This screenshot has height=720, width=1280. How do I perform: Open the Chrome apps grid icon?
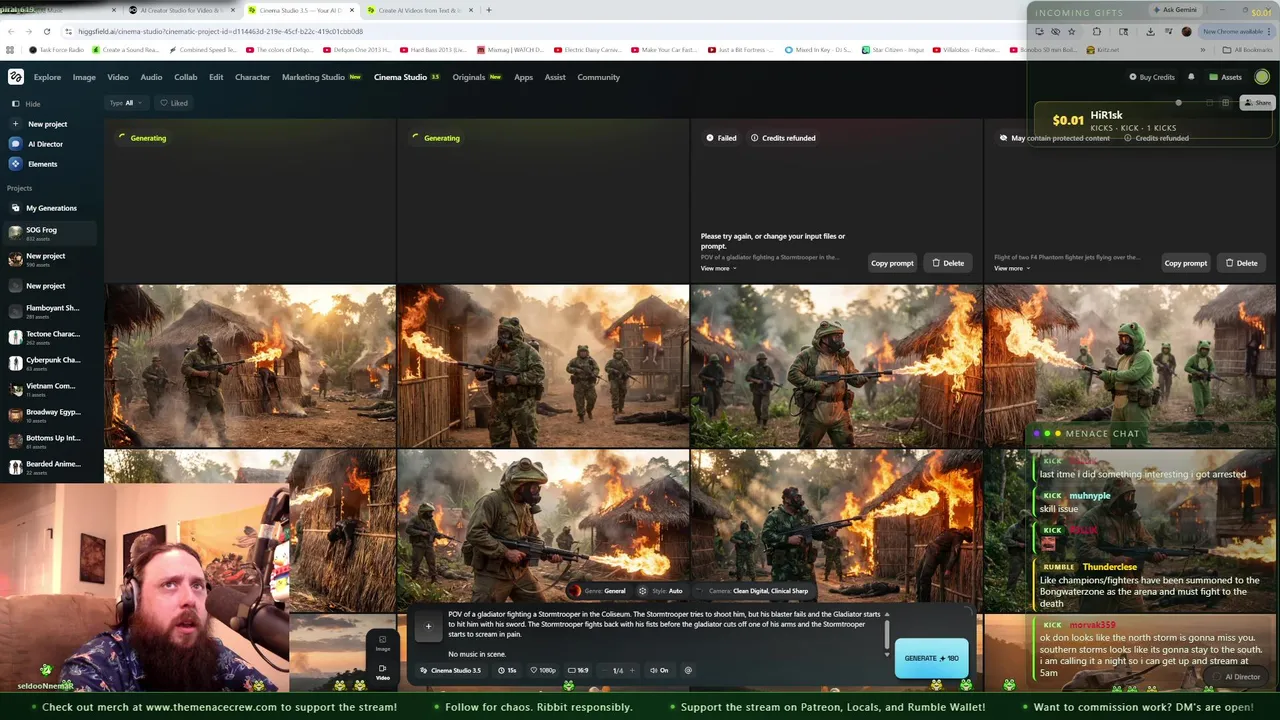click(10, 50)
